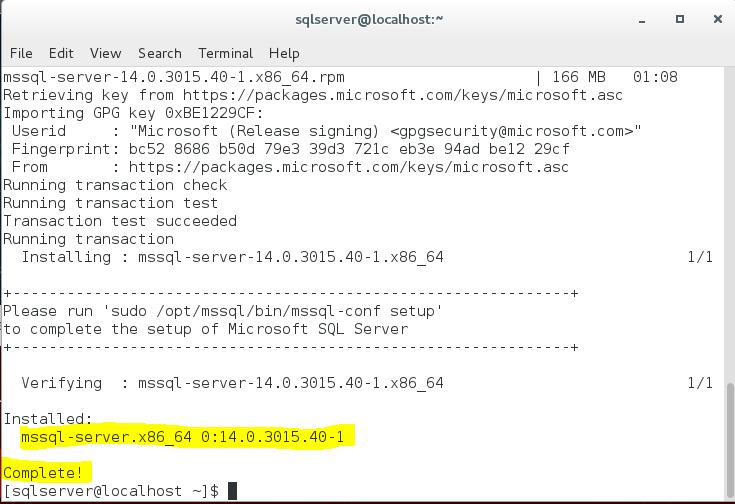Close the terminal window
Screen dimensions: 735x504
point(717,19)
